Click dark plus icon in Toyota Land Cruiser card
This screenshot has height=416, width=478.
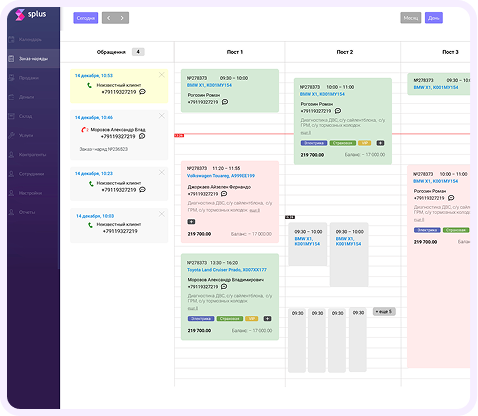(x=267, y=319)
